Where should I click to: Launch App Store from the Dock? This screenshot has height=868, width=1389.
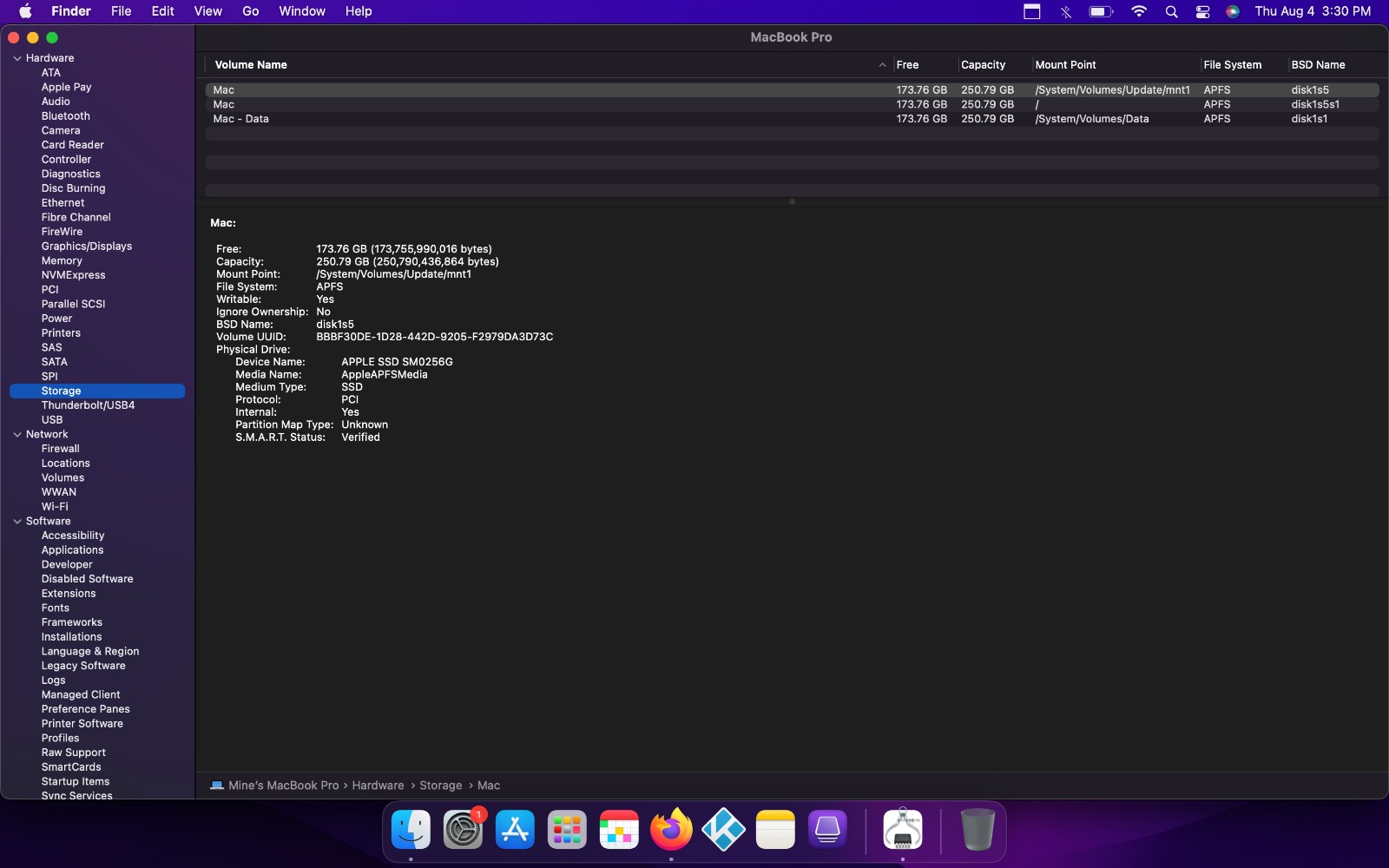click(x=515, y=830)
